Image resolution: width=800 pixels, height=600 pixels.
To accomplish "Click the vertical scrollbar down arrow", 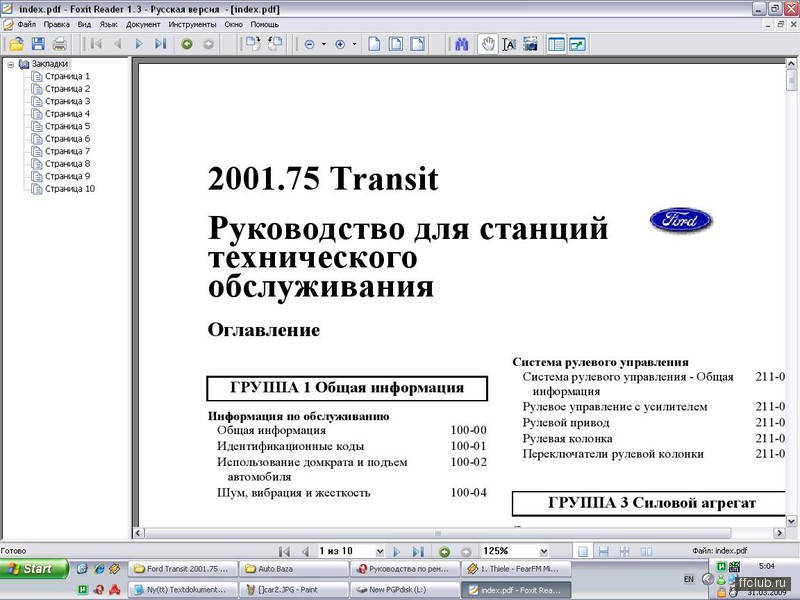I will 791,521.
